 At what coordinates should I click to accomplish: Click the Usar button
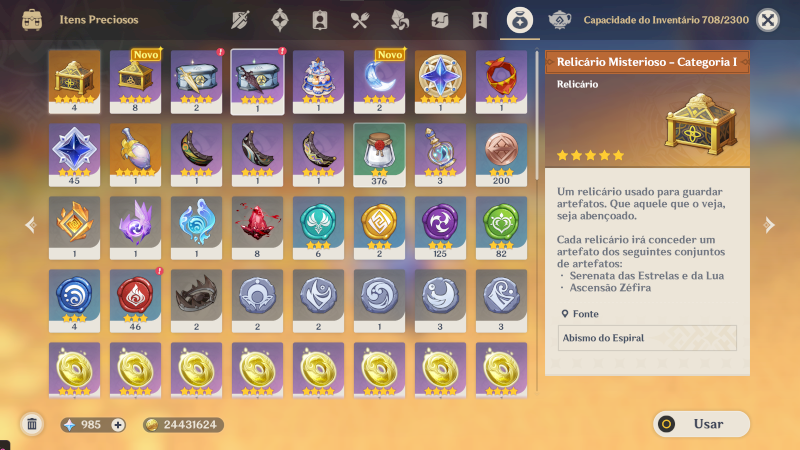click(x=702, y=424)
